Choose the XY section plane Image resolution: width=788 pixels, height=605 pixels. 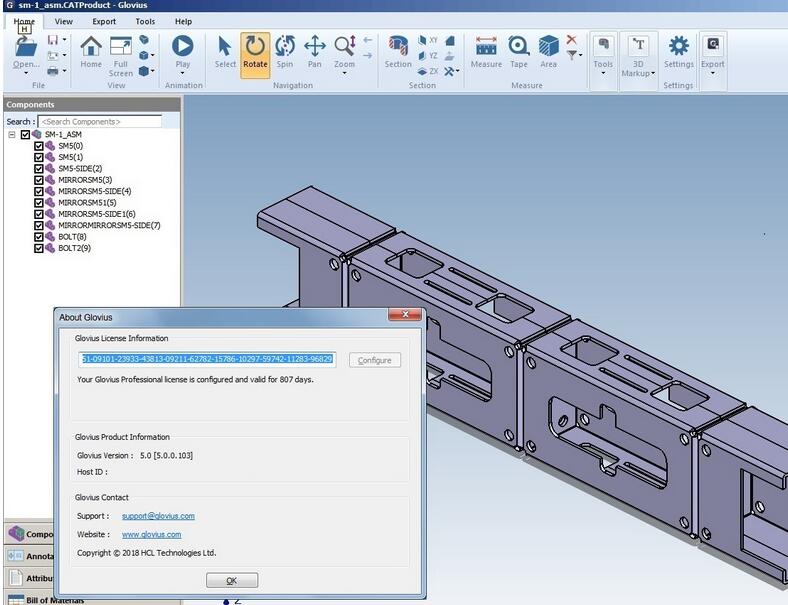[428, 40]
